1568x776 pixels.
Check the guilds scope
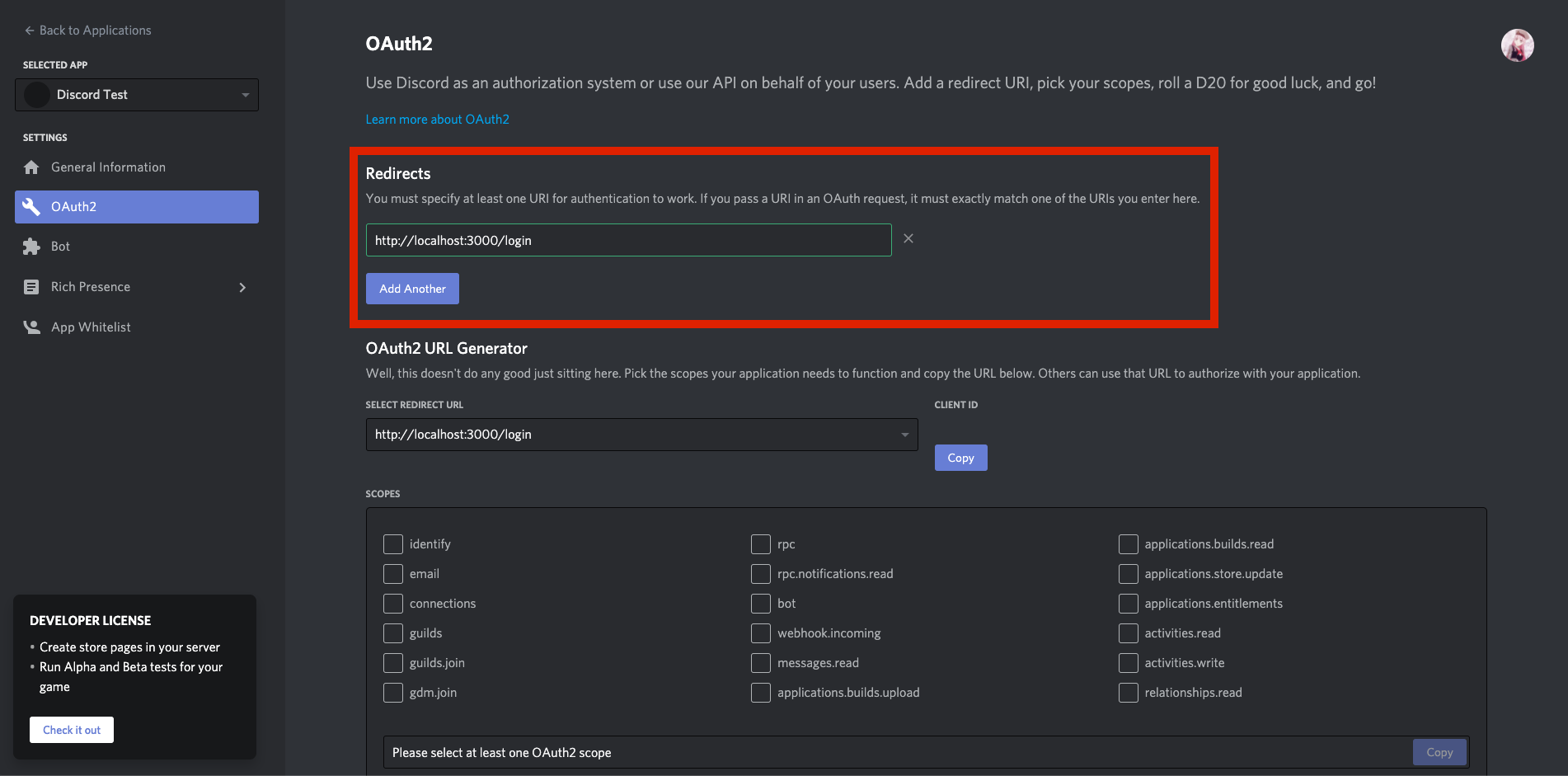coord(393,633)
